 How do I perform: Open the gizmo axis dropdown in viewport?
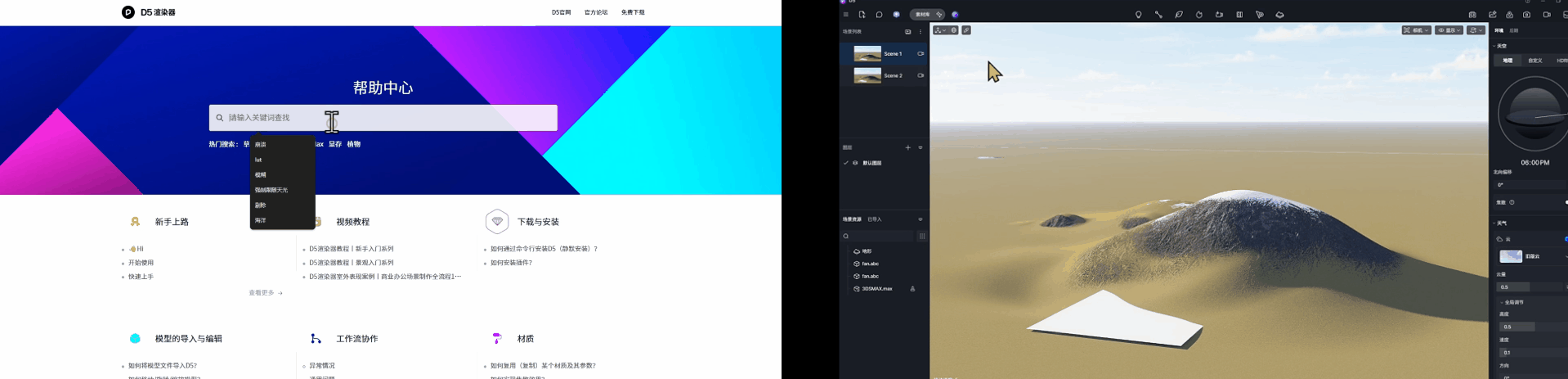coord(940,30)
